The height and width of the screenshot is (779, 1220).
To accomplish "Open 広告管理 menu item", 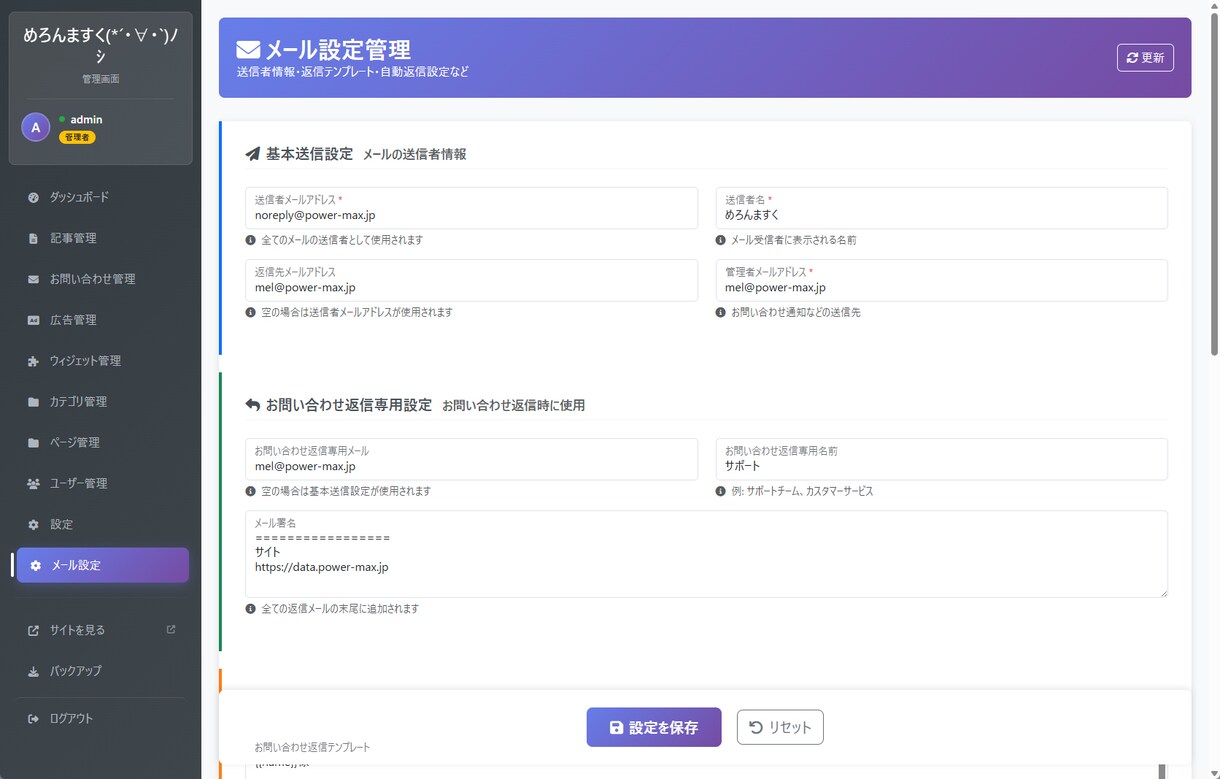I will point(103,320).
